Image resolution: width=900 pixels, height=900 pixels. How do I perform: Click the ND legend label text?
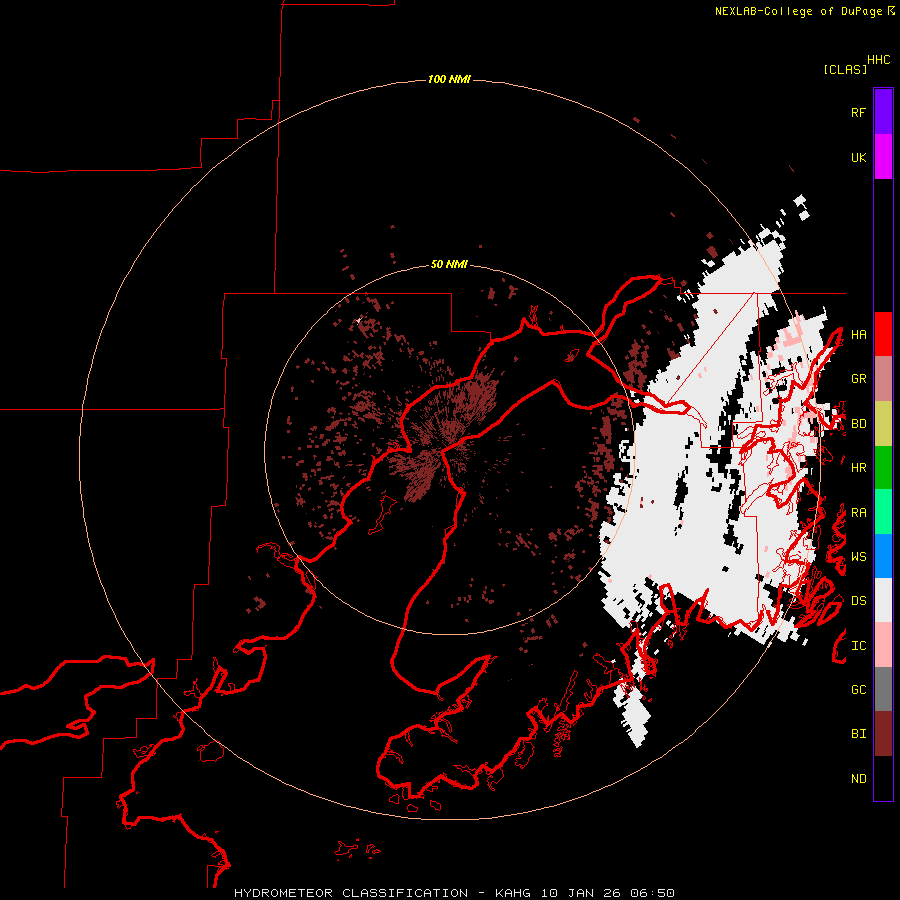tap(858, 778)
